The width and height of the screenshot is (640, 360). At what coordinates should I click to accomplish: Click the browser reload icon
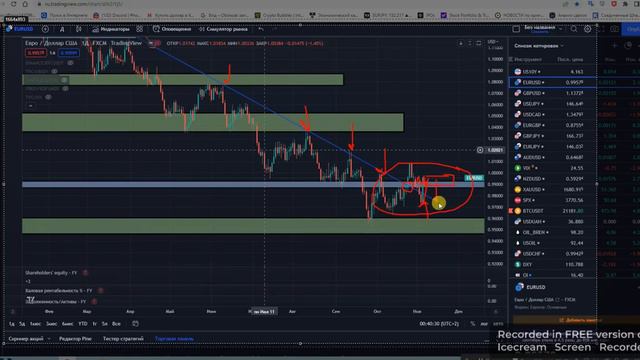14,4
